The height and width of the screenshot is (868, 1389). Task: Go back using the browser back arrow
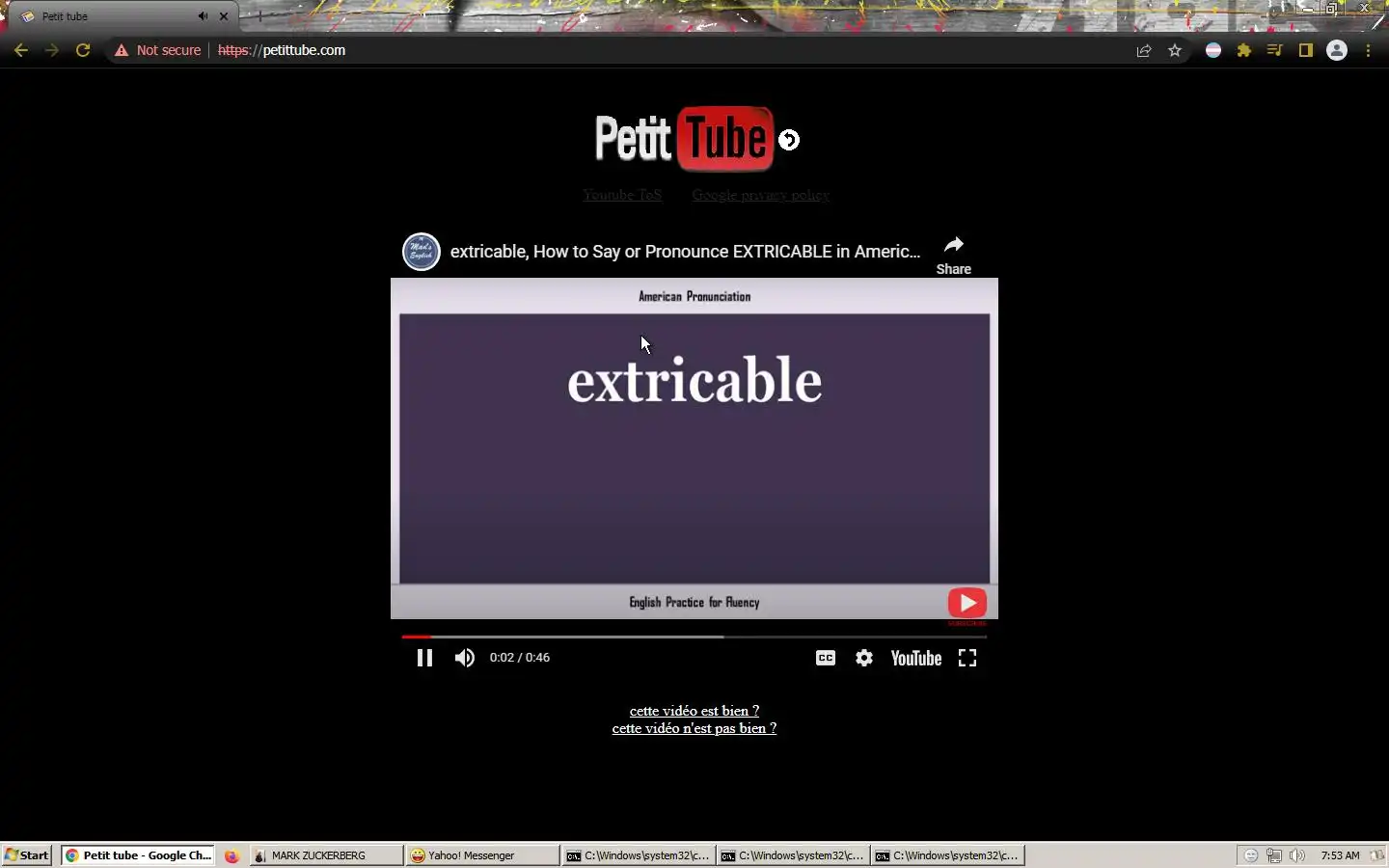point(21,50)
